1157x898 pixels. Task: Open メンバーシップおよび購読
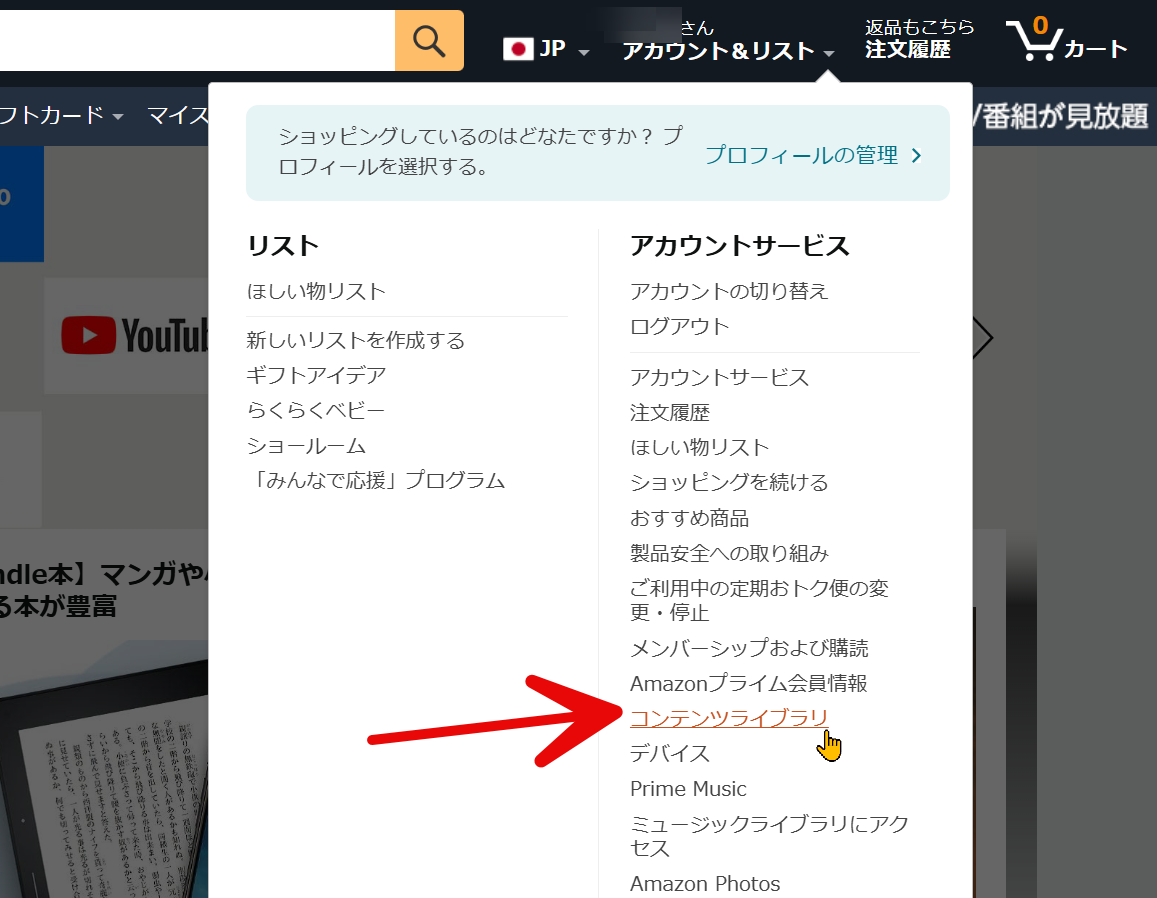[x=749, y=648]
